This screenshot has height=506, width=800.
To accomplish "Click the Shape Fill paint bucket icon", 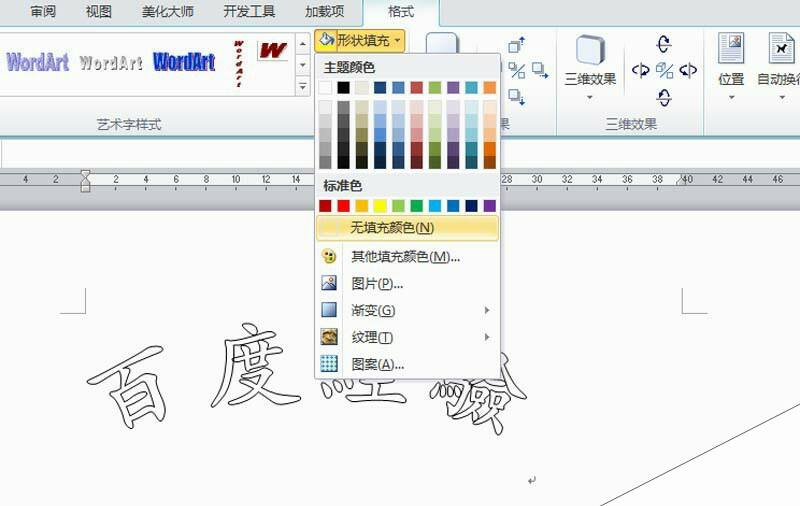I will tap(327, 40).
